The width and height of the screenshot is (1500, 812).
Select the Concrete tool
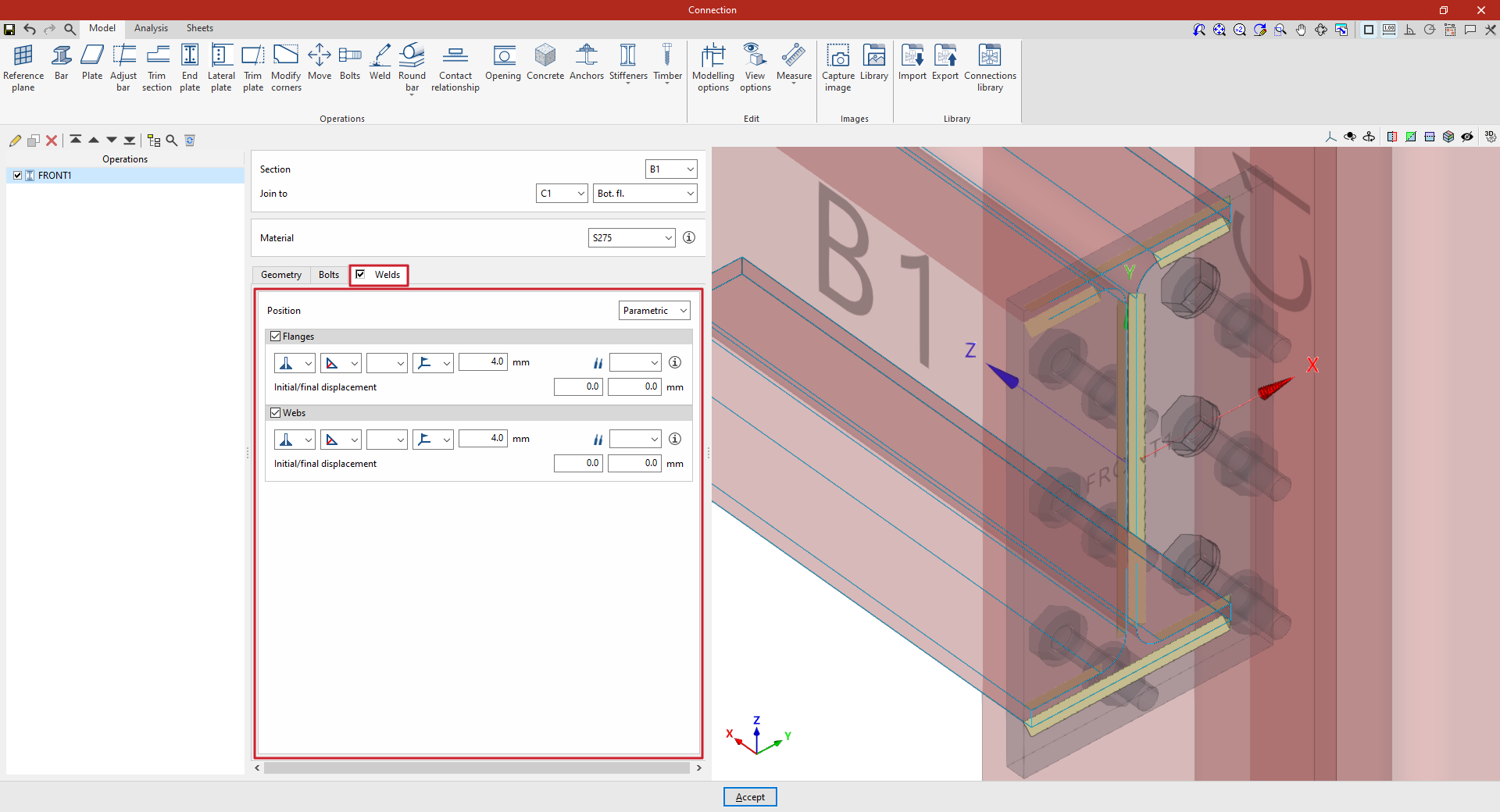coord(545,62)
